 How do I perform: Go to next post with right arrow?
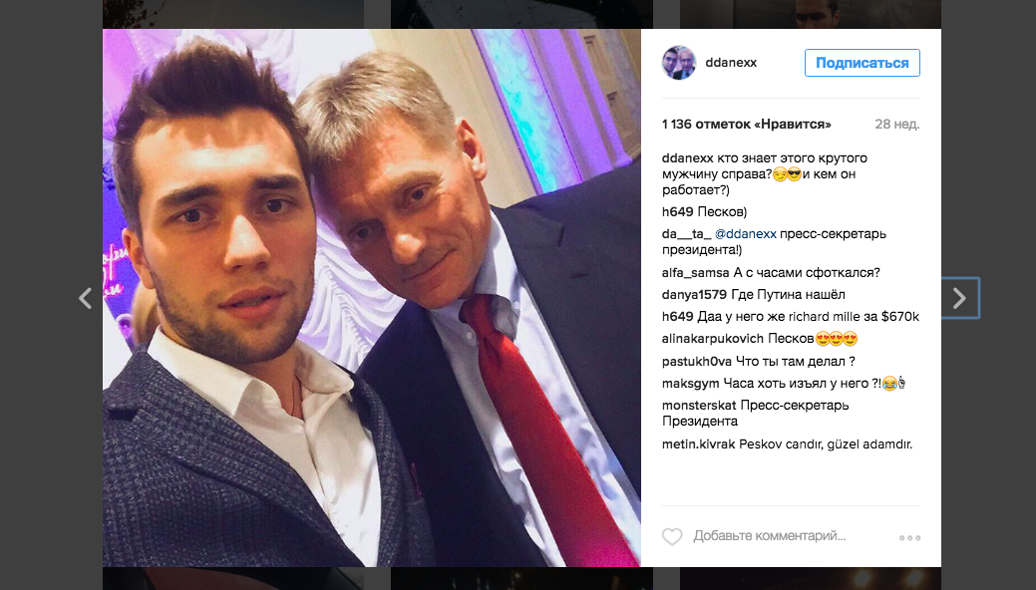pyautogui.click(x=959, y=298)
